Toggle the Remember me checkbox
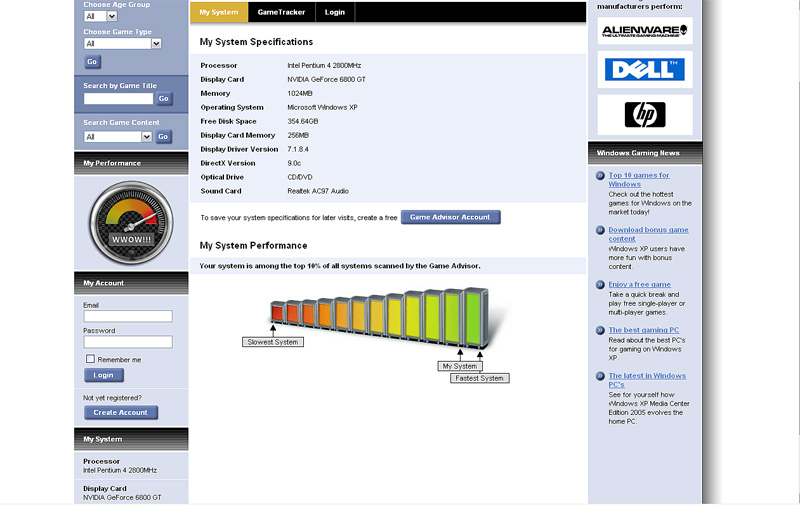This screenshot has width=800, height=505. point(90,359)
